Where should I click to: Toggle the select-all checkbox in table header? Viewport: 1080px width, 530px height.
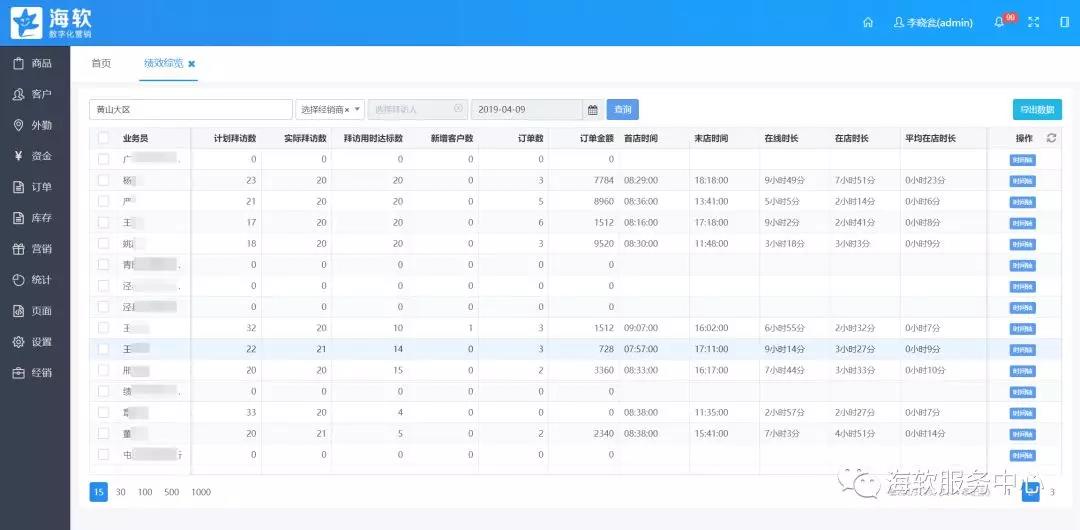click(x=103, y=139)
